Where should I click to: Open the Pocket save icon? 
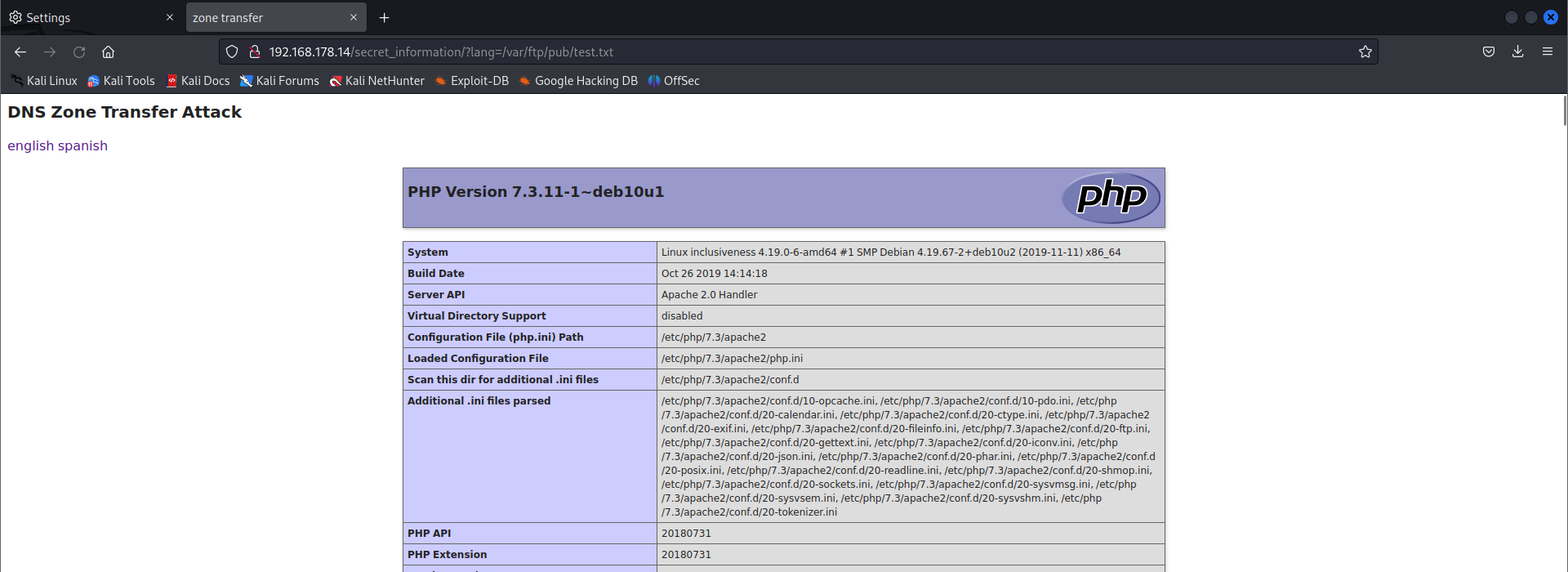[1489, 51]
